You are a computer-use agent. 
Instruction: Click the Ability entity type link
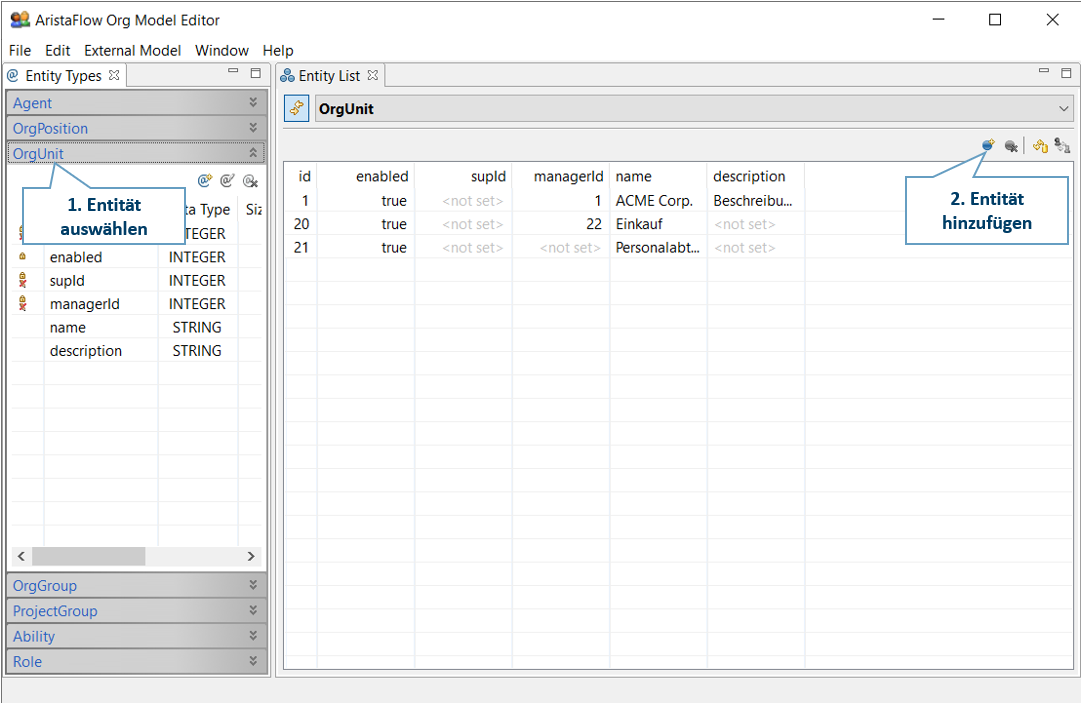pos(34,637)
